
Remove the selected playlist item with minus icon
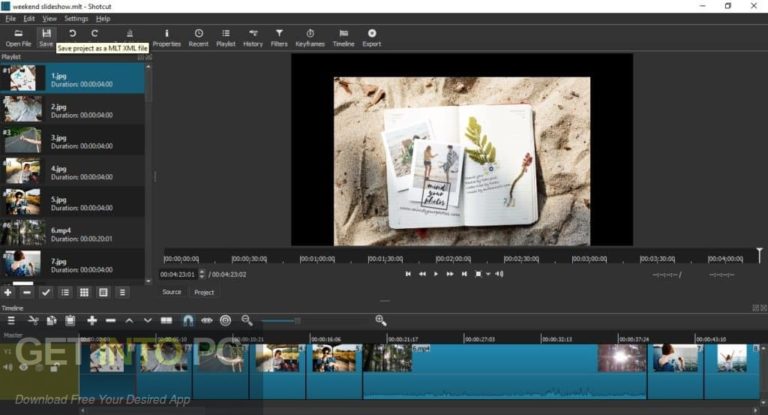pyautogui.click(x=27, y=293)
